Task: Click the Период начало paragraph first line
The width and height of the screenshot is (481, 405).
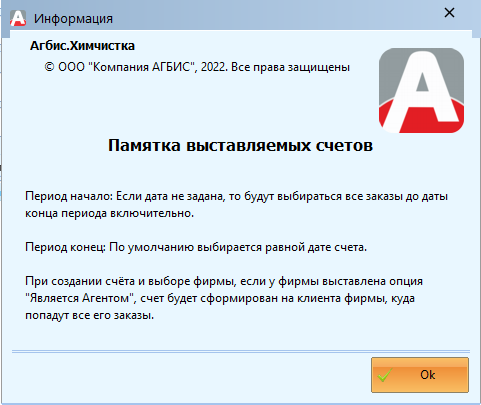Action: 236,196
